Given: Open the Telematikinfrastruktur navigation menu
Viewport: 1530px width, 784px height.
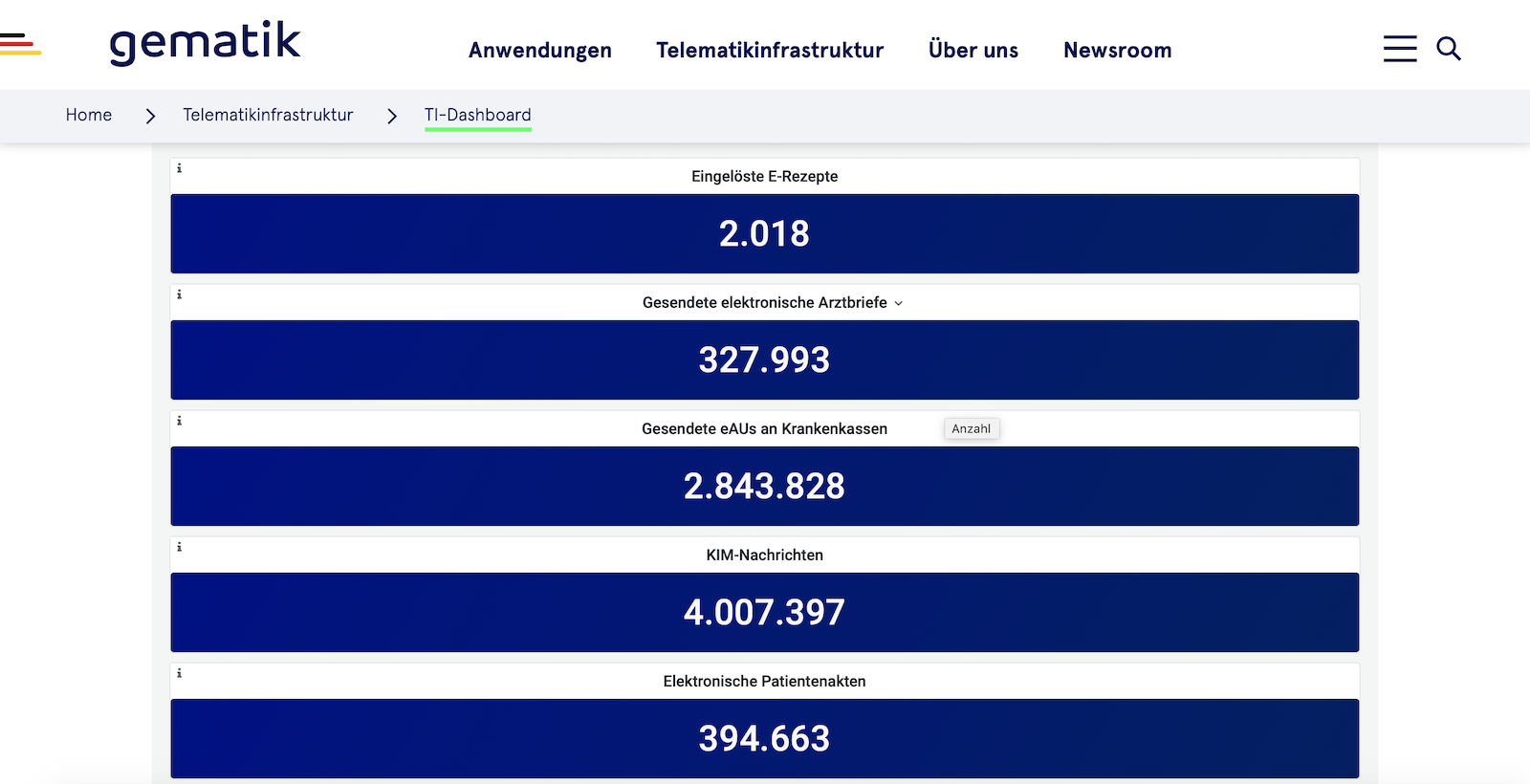Looking at the screenshot, I should coord(769,51).
